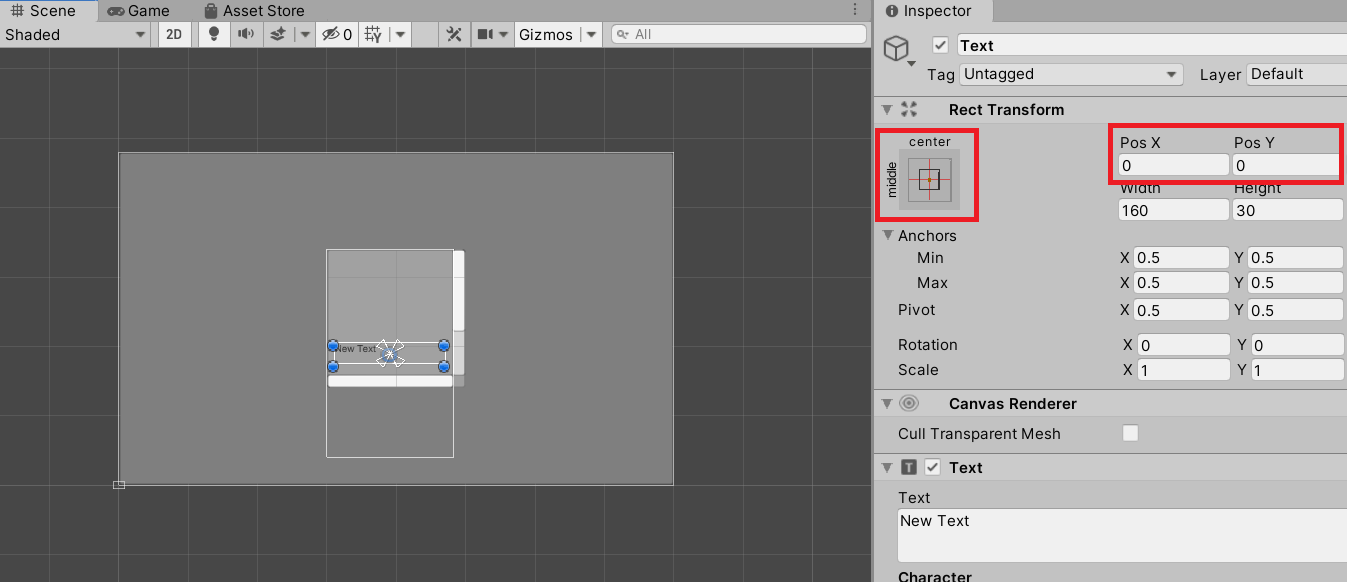Open the Untagged tag dropdown

click(1070, 74)
